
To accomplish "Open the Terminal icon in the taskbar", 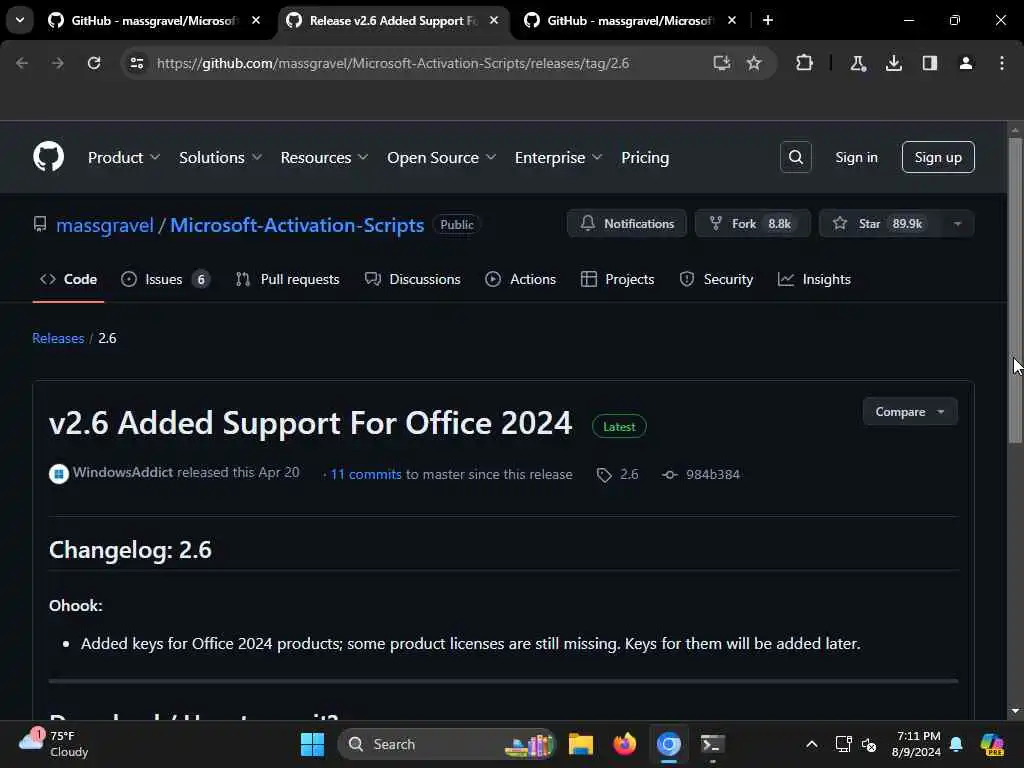I will 712,744.
